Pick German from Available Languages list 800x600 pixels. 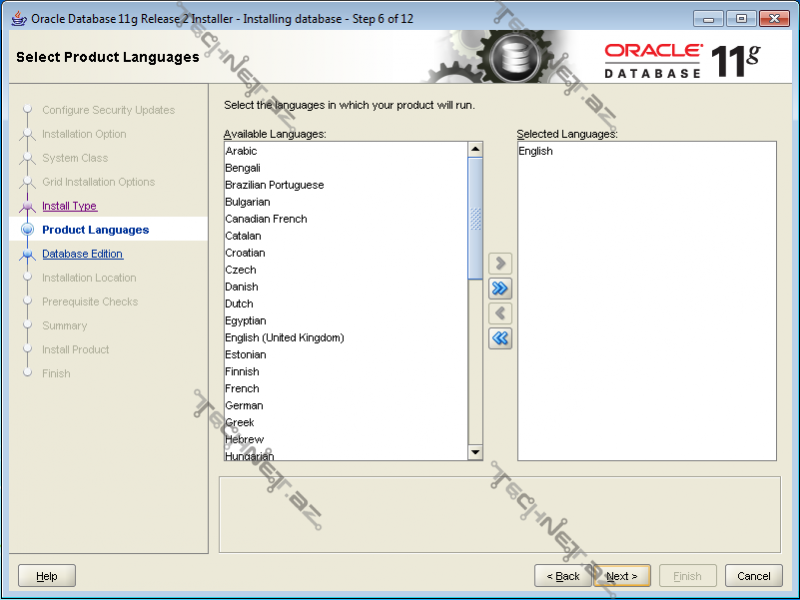[x=244, y=406]
